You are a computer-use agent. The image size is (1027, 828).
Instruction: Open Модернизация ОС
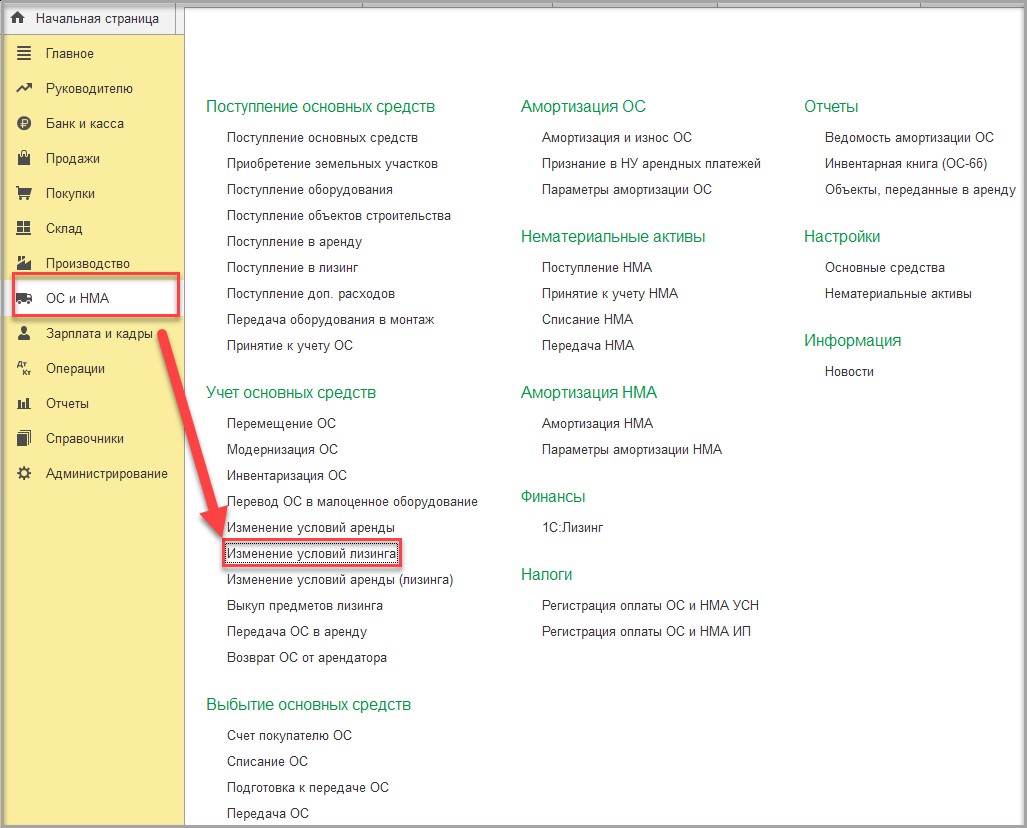[x=282, y=449]
